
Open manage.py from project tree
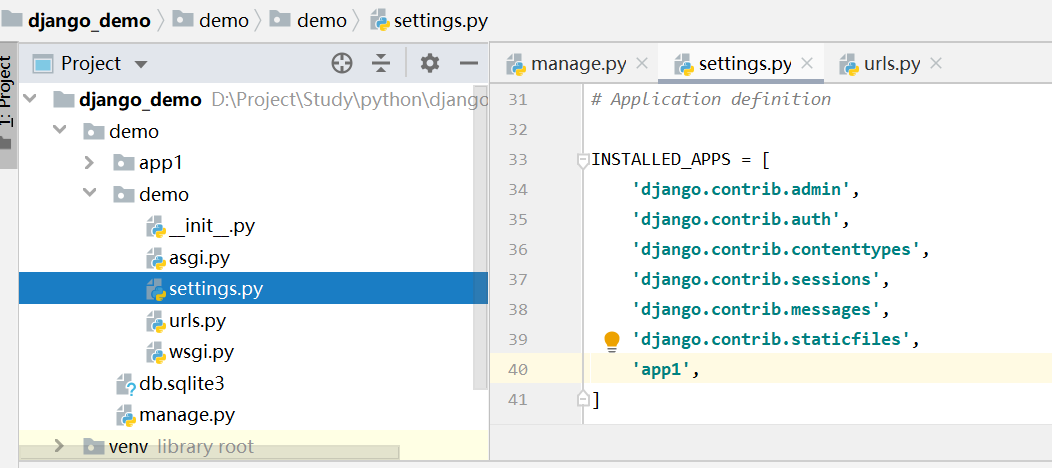click(187, 415)
